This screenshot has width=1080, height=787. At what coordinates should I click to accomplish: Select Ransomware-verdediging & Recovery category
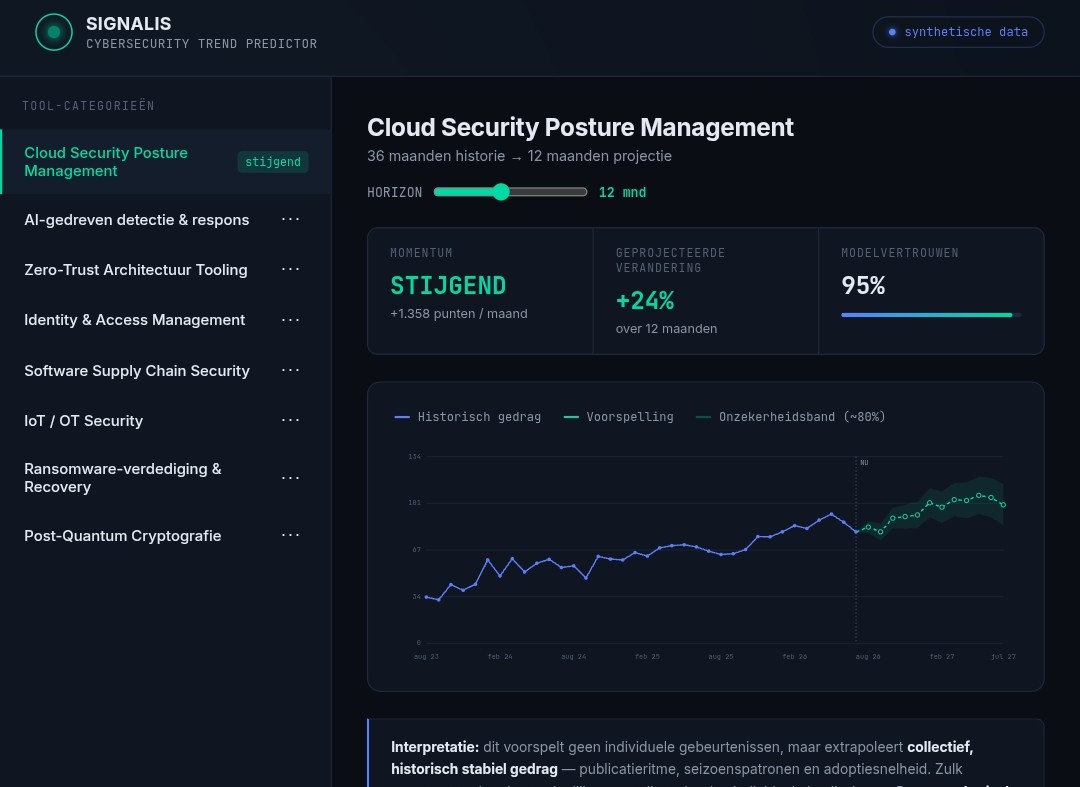point(166,478)
